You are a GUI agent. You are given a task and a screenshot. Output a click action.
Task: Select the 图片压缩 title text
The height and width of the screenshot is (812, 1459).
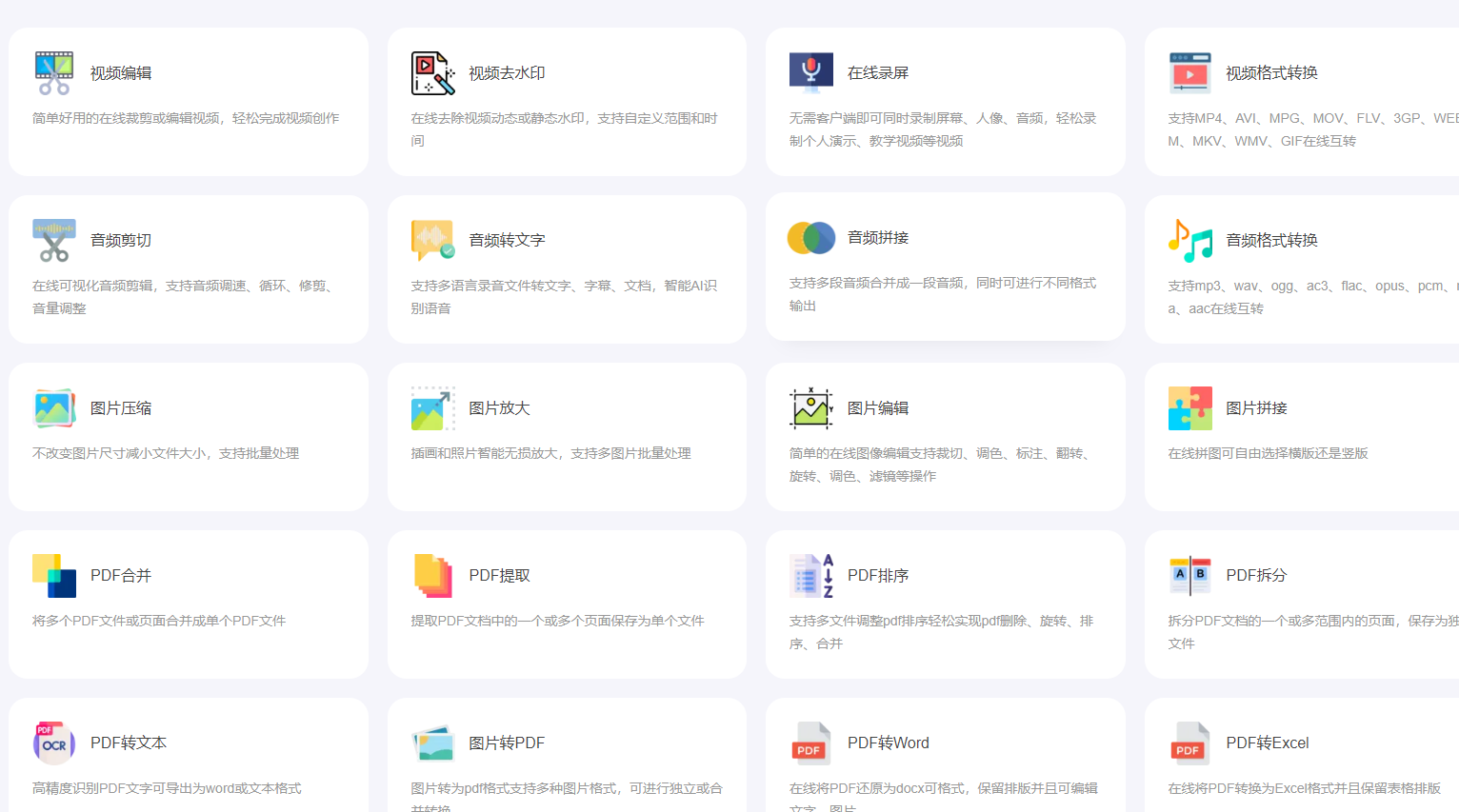pos(121,408)
